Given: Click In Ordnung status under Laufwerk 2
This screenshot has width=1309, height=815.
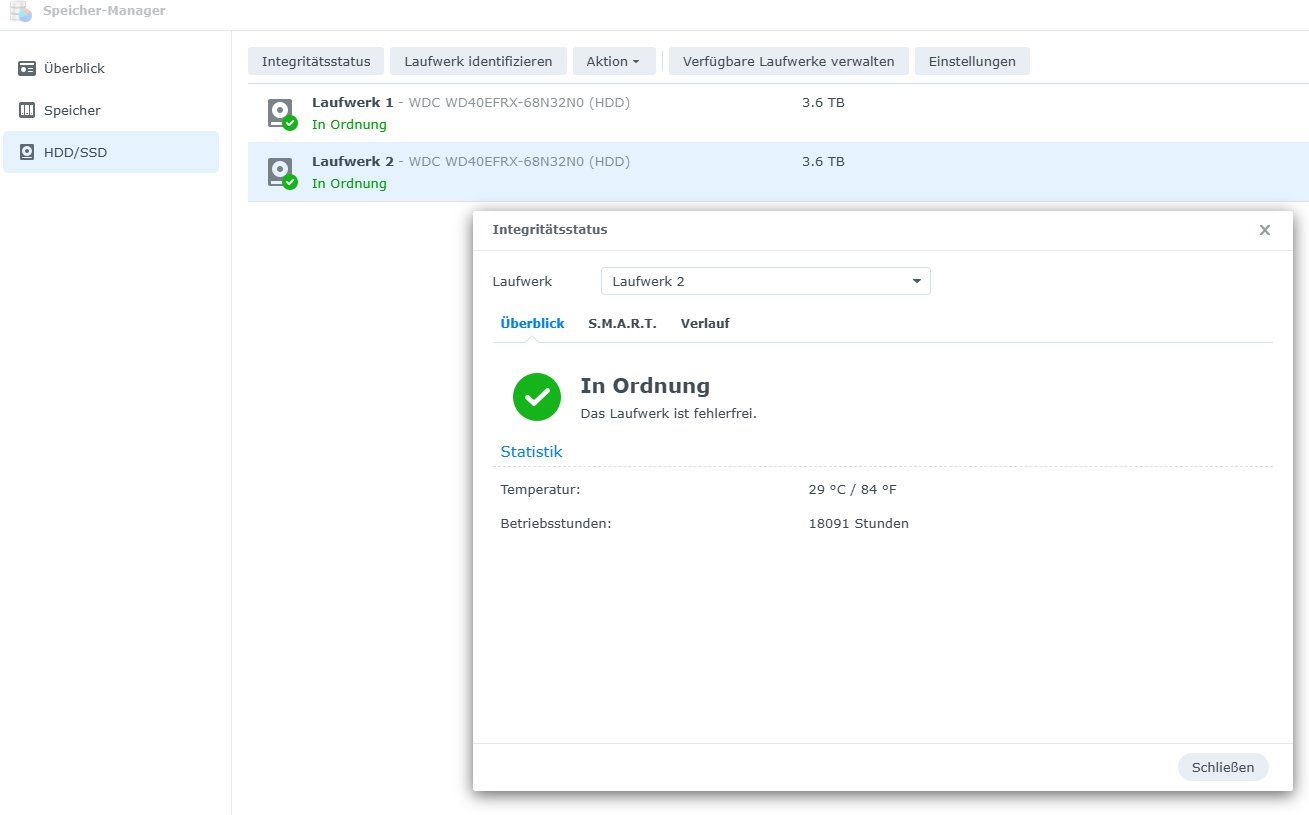Looking at the screenshot, I should (x=349, y=183).
